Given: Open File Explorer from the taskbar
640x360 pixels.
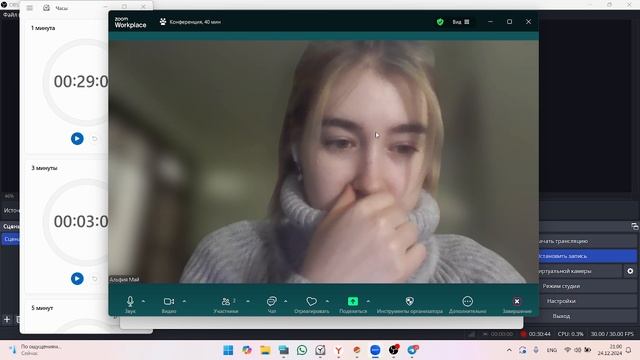Looking at the screenshot, I should coord(265,350).
